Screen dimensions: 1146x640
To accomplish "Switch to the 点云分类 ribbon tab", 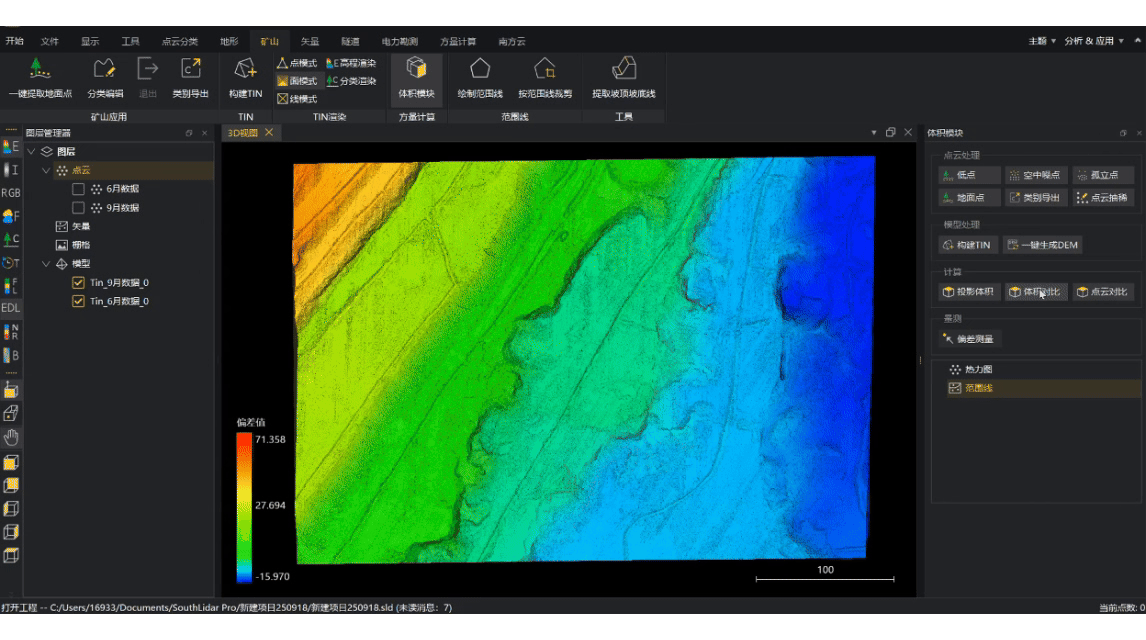I will point(180,41).
